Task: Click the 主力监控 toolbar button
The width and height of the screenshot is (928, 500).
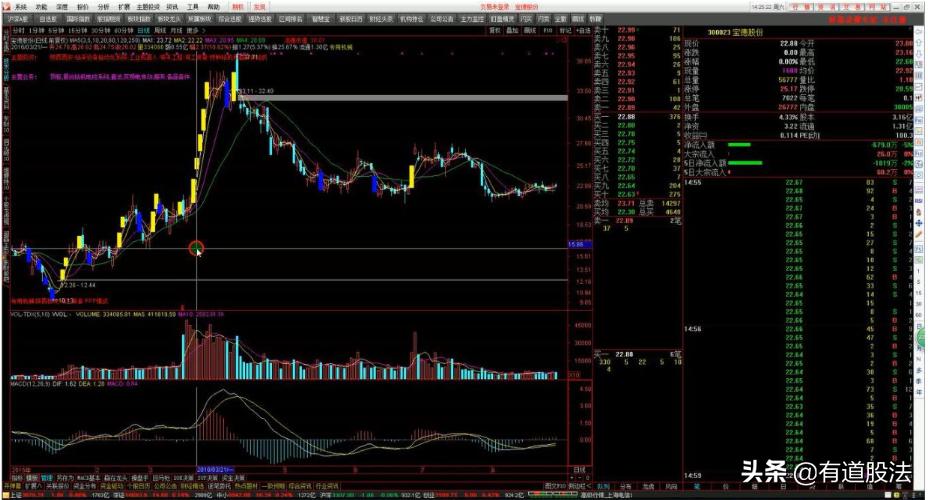Action: (472, 20)
